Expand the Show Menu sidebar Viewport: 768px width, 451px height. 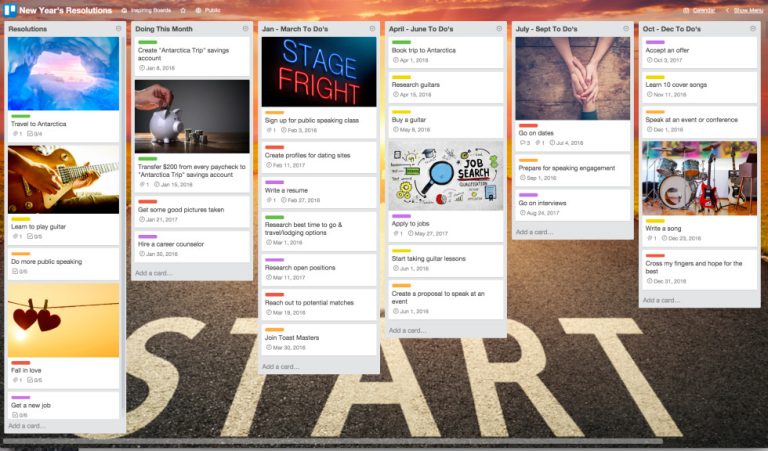pyautogui.click(x=744, y=10)
